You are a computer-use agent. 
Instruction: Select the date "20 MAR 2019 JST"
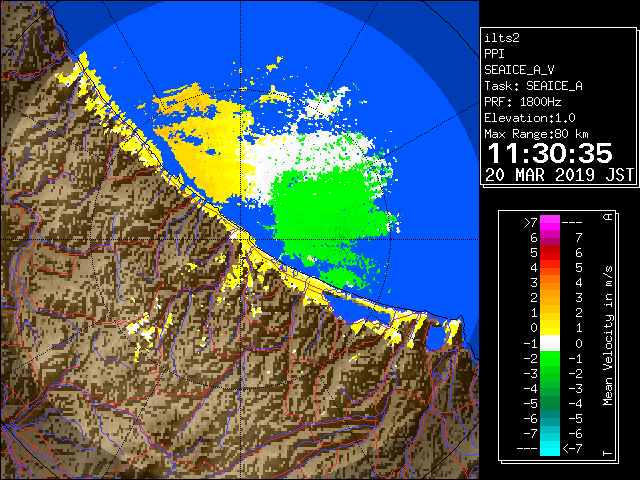(x=560, y=175)
